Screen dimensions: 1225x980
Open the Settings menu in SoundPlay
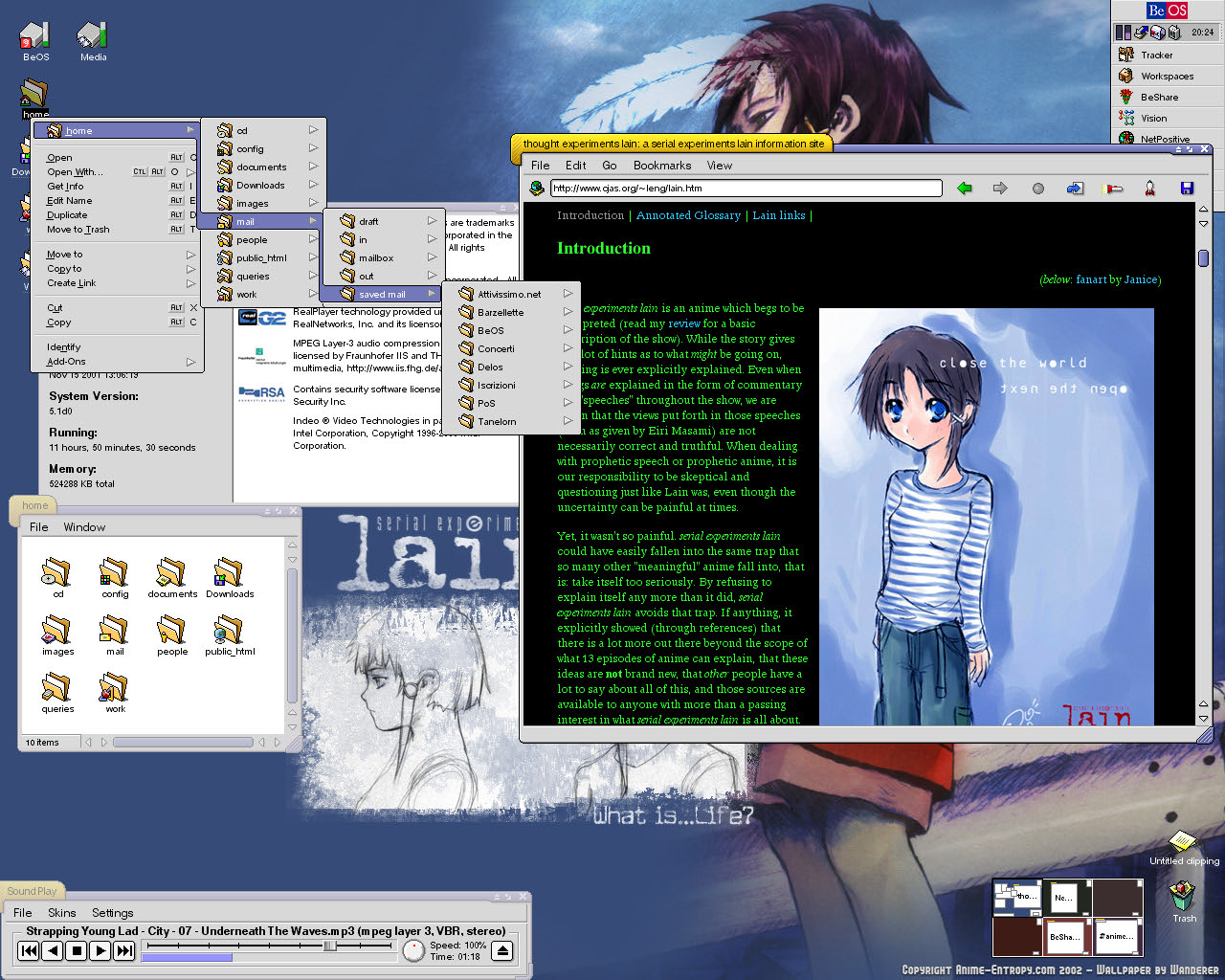[x=113, y=913]
